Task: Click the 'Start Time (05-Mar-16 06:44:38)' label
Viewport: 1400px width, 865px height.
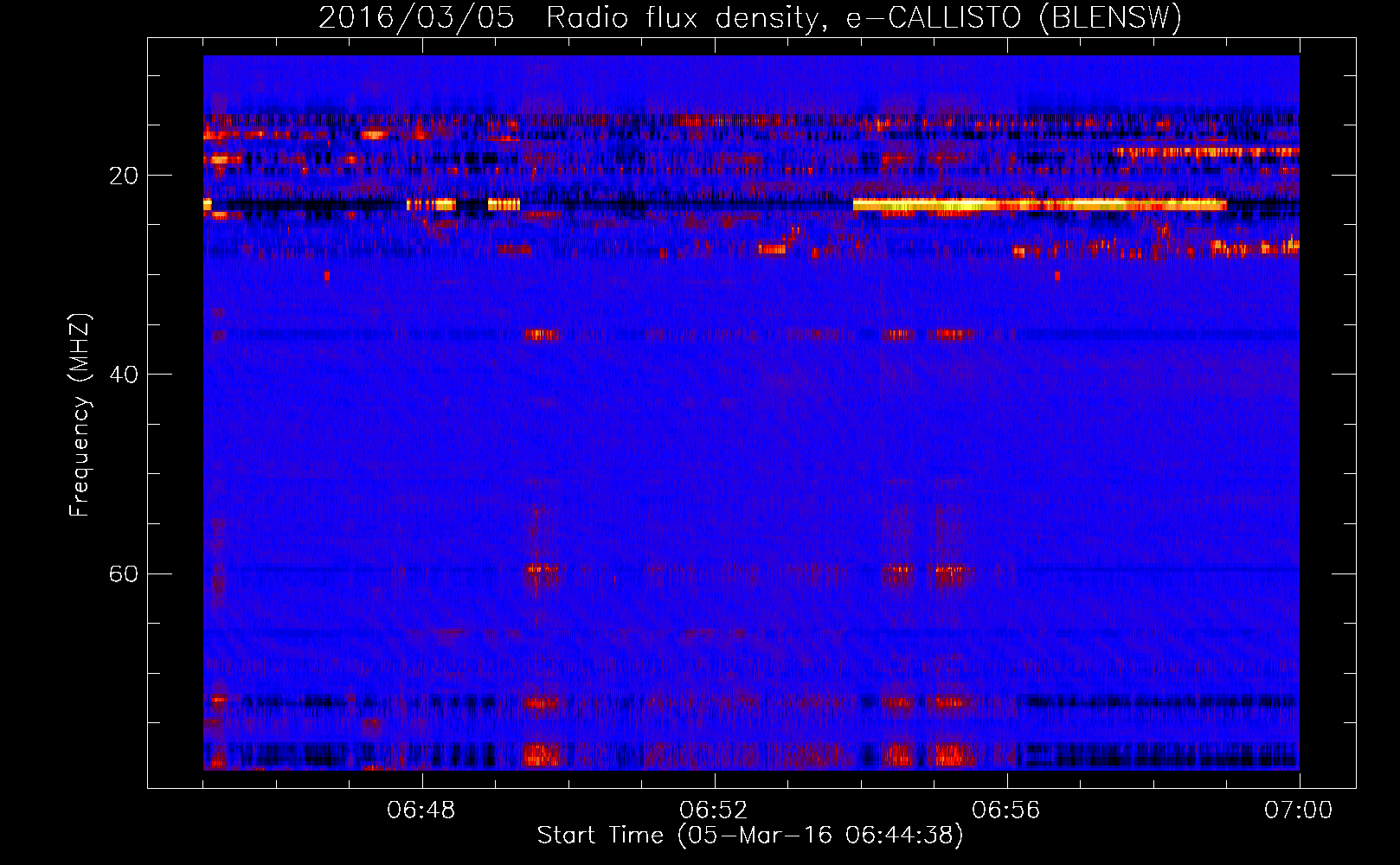Action: tap(750, 836)
